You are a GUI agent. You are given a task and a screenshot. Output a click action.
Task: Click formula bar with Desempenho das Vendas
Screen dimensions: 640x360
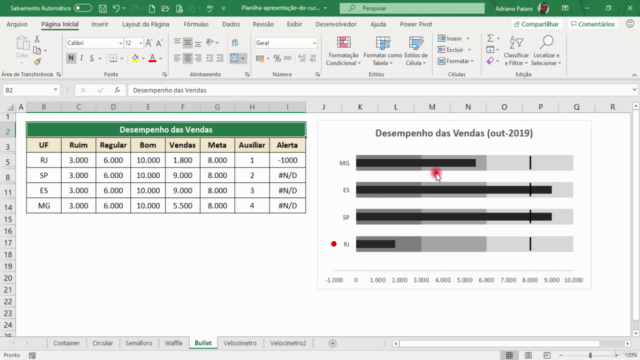(380, 90)
